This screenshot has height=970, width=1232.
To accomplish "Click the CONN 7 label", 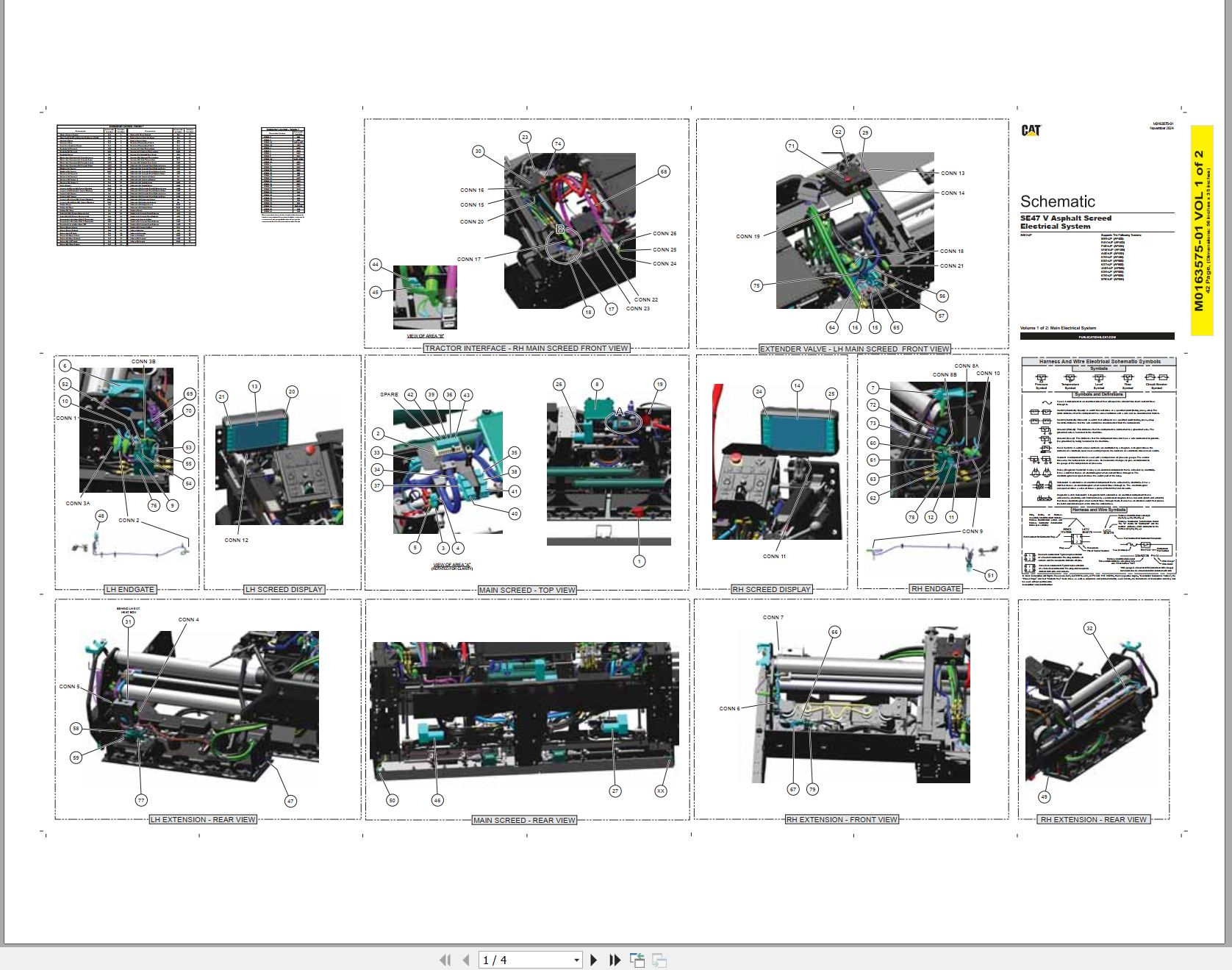I will tap(773, 617).
